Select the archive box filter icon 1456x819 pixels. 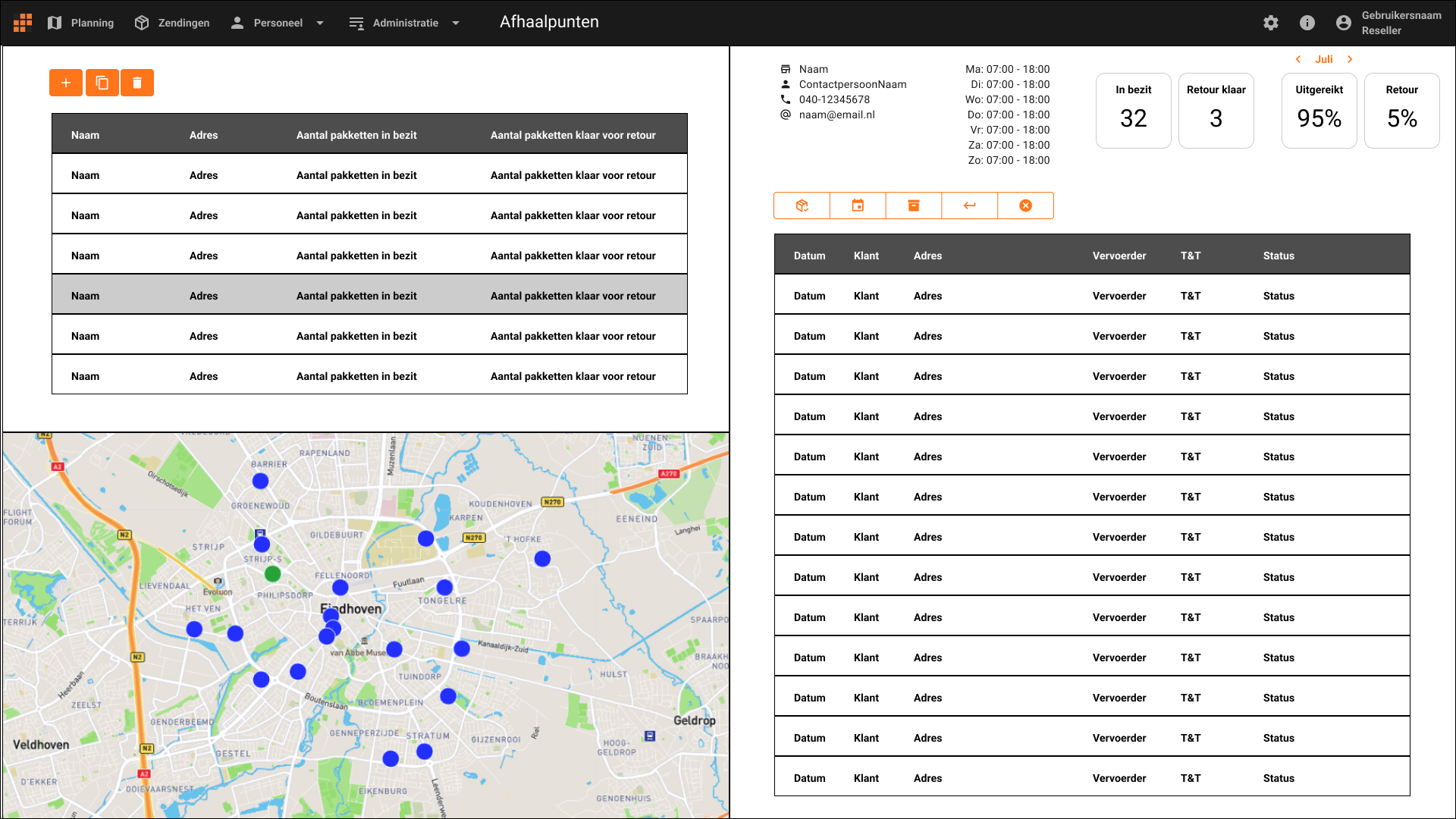click(914, 206)
